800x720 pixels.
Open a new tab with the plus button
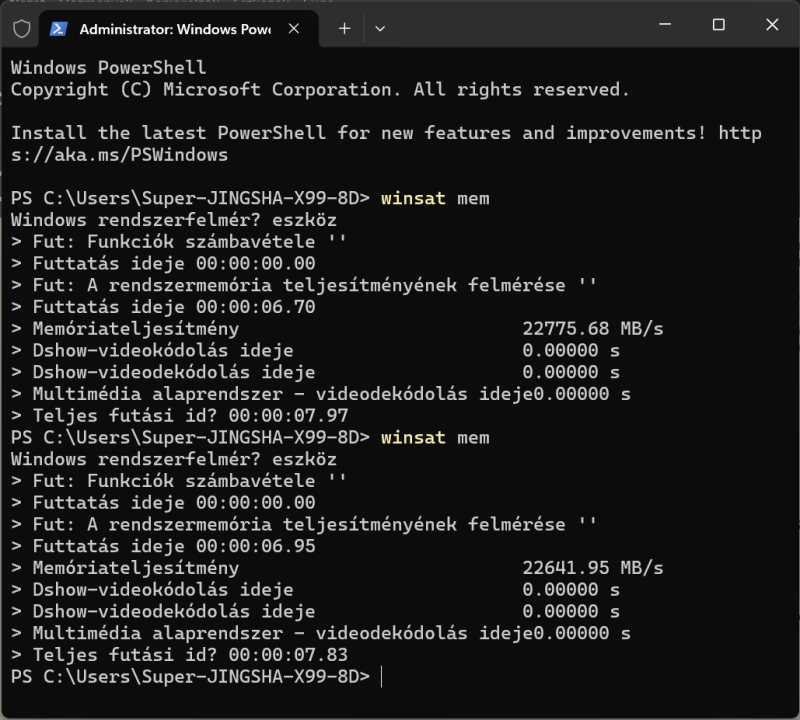pos(344,29)
